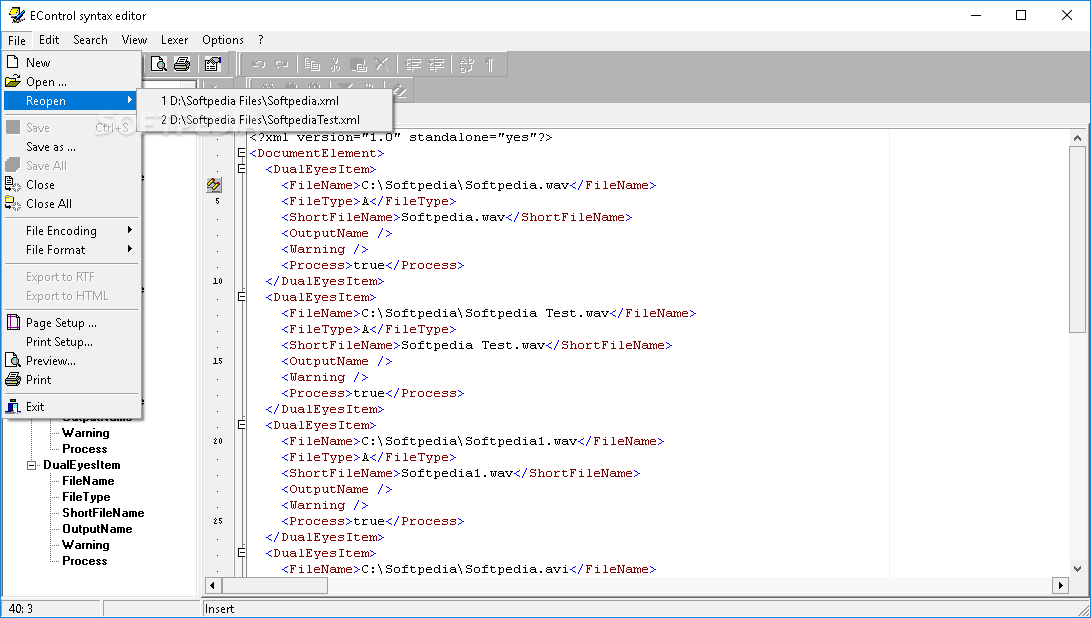The image size is (1091, 618).
Task: Click the xml version declaration line
Action: click(401, 137)
